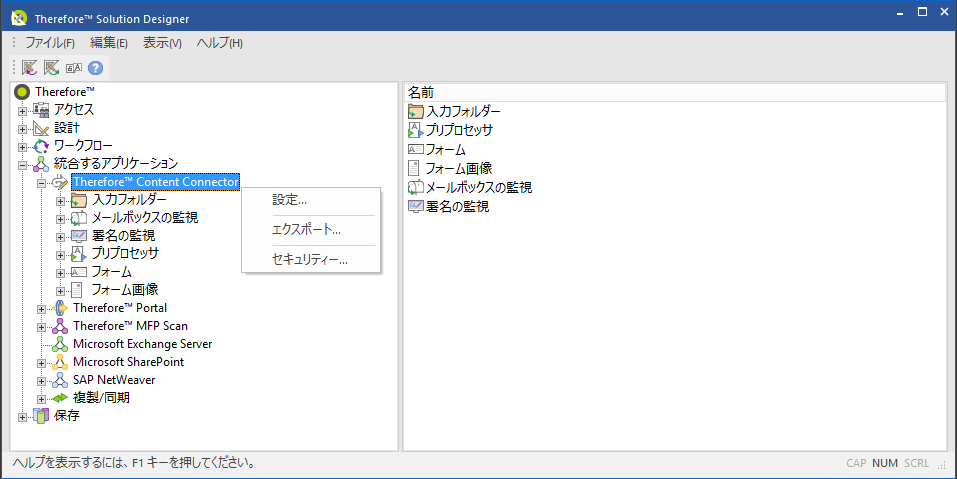
Task: Open the 表示(V) menu
Action: click(162, 43)
